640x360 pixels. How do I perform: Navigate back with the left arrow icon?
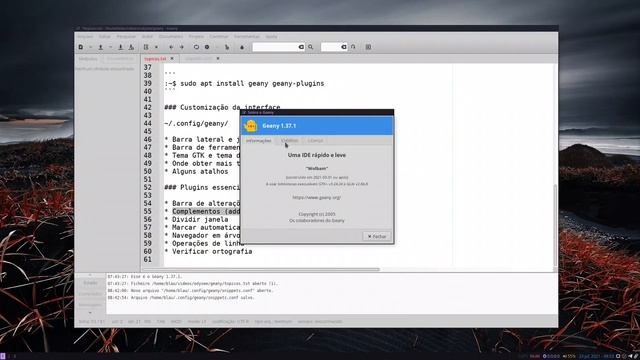(171, 47)
